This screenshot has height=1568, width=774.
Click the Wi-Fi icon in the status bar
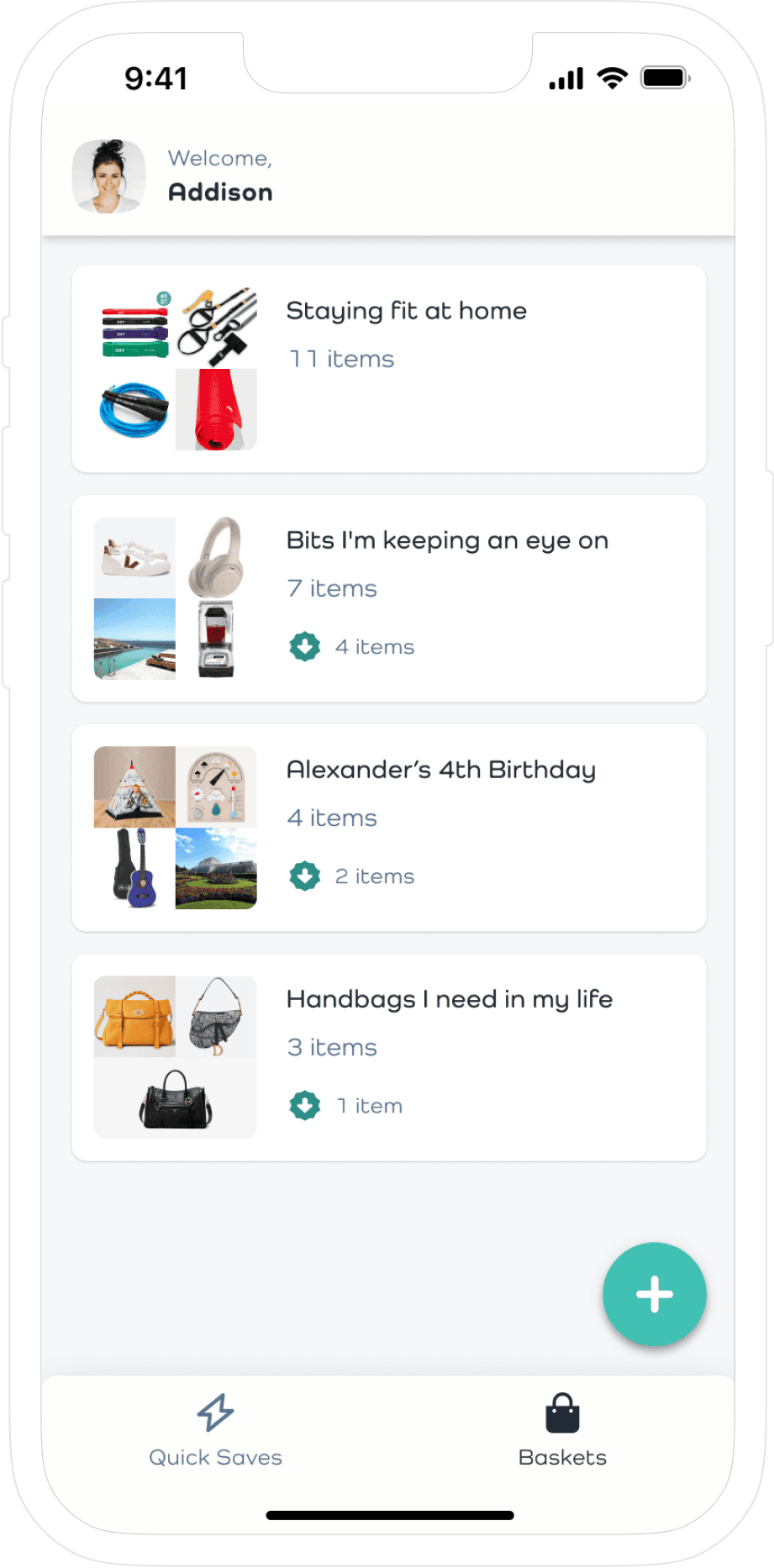click(611, 76)
